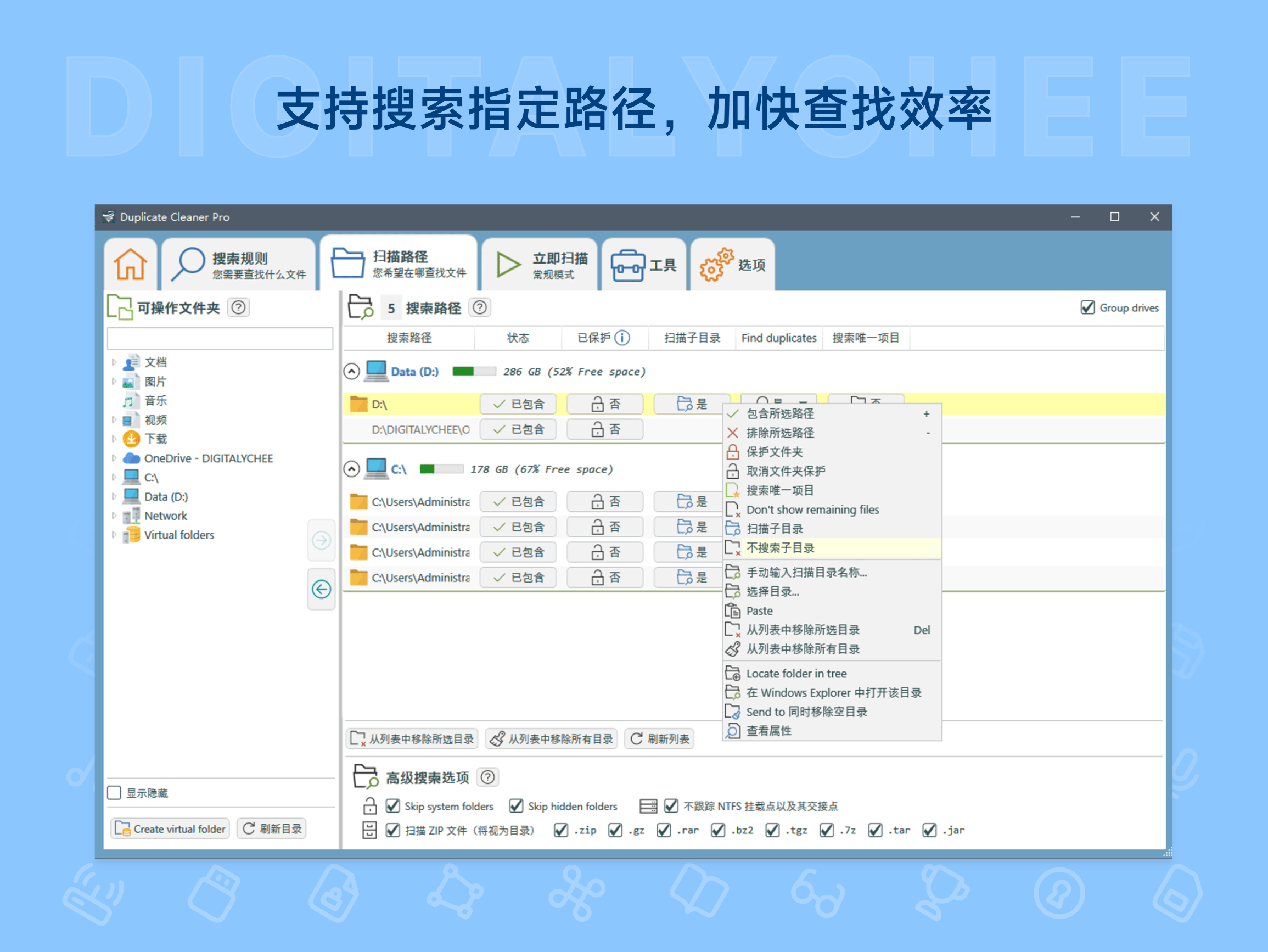
Task: Toggle 不跟踪 NTFS 挂载点 checkbox
Action: point(671,806)
